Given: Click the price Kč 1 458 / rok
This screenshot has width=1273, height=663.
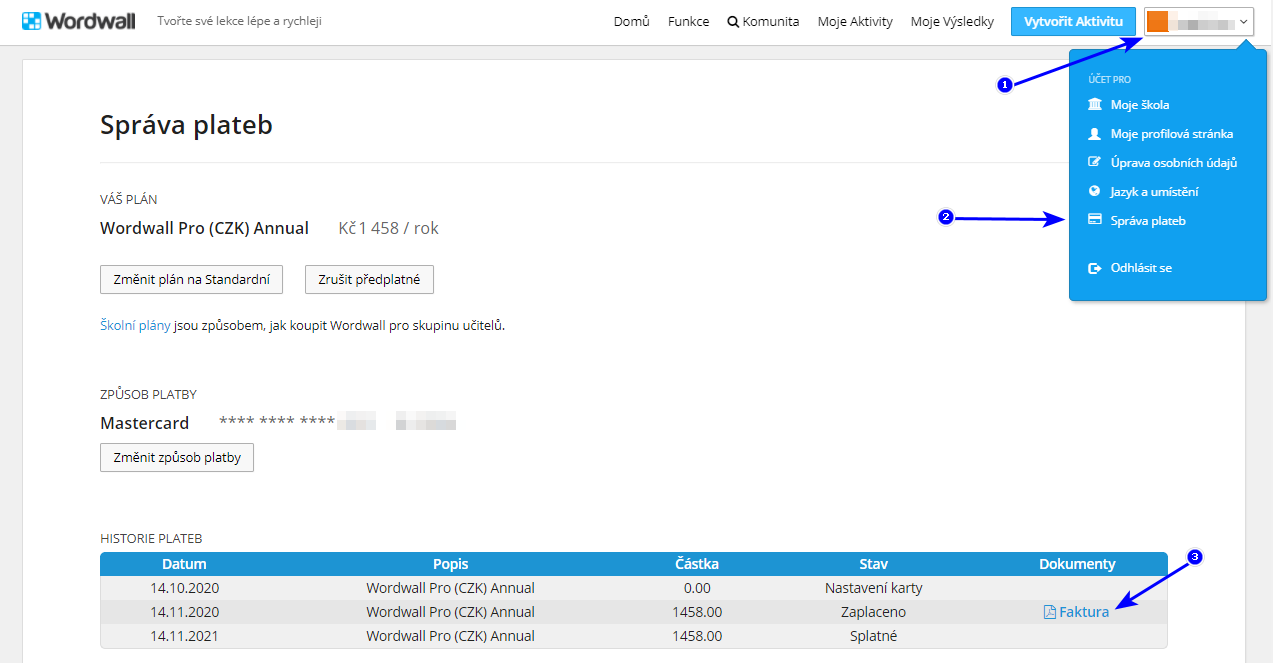Looking at the screenshot, I should click(x=389, y=228).
